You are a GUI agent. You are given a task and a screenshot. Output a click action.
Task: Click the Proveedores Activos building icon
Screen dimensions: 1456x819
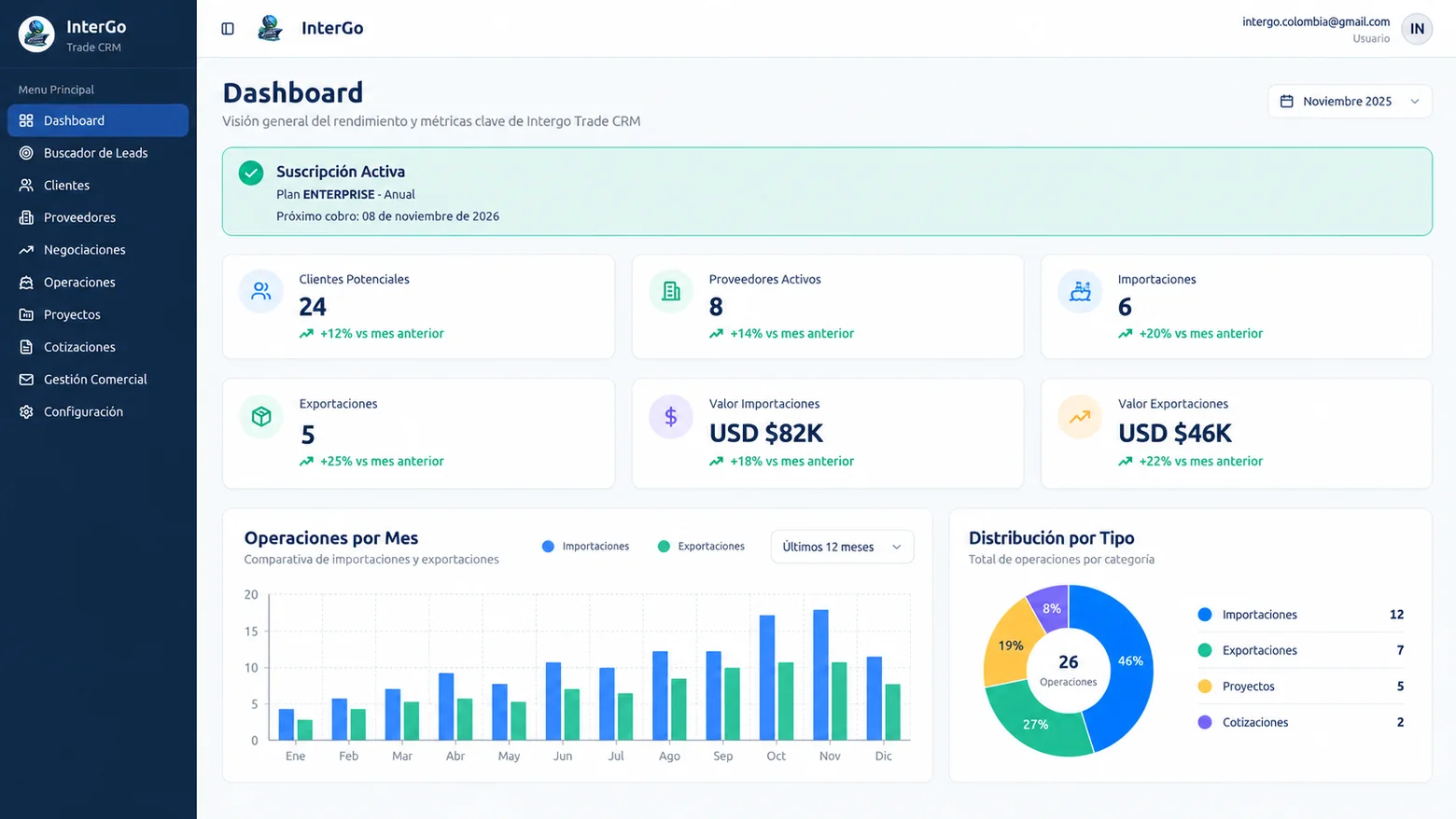coord(671,291)
